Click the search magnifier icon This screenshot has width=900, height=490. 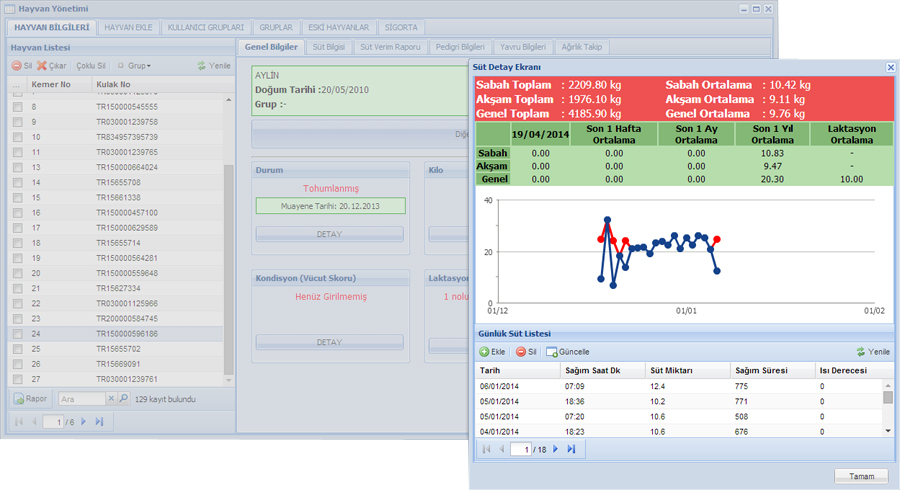point(123,398)
